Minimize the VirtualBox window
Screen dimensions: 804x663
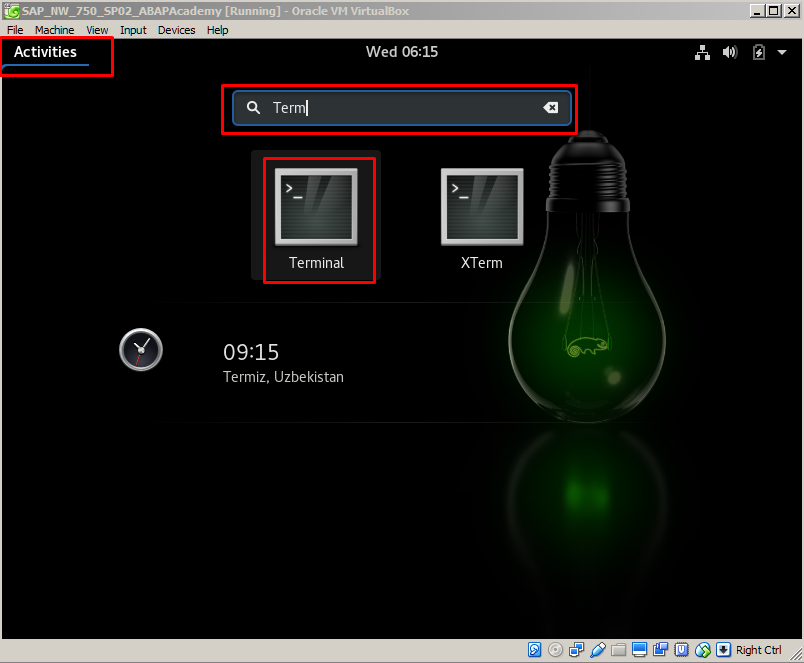tap(757, 11)
